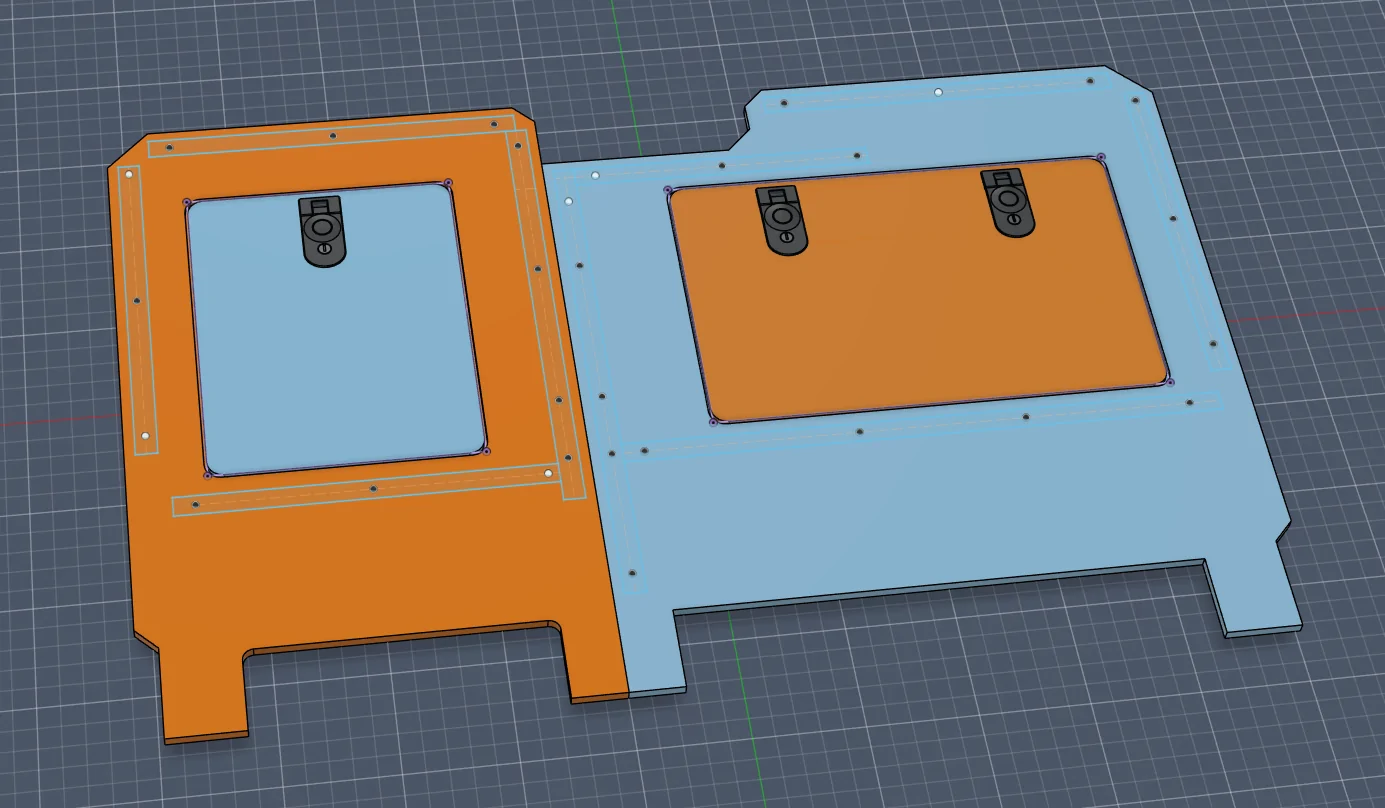This screenshot has height=808, width=1385.
Task: Click the white hole on blue panel's top edge
Action: tap(938, 92)
